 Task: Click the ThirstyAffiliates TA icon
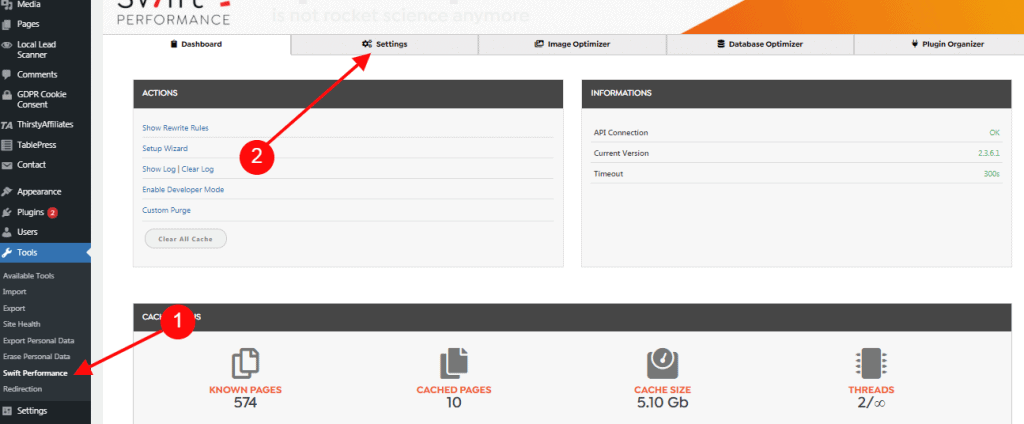tap(7, 125)
